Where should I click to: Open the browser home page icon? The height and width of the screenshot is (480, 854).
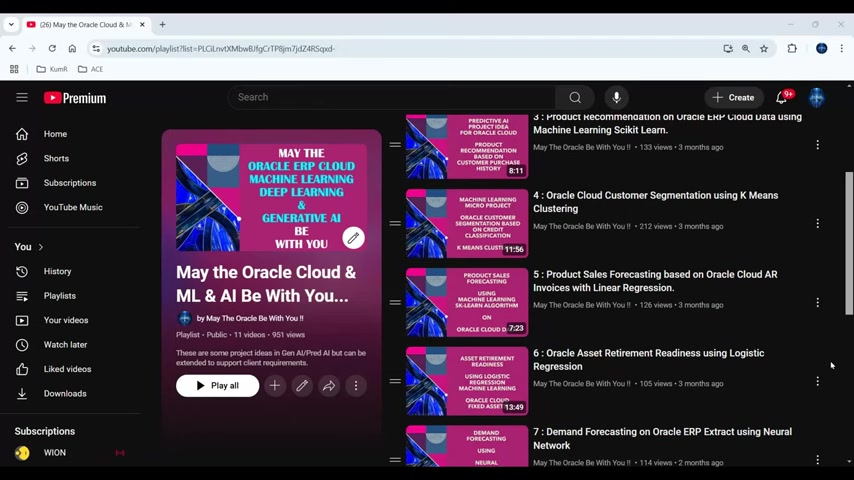click(x=72, y=48)
